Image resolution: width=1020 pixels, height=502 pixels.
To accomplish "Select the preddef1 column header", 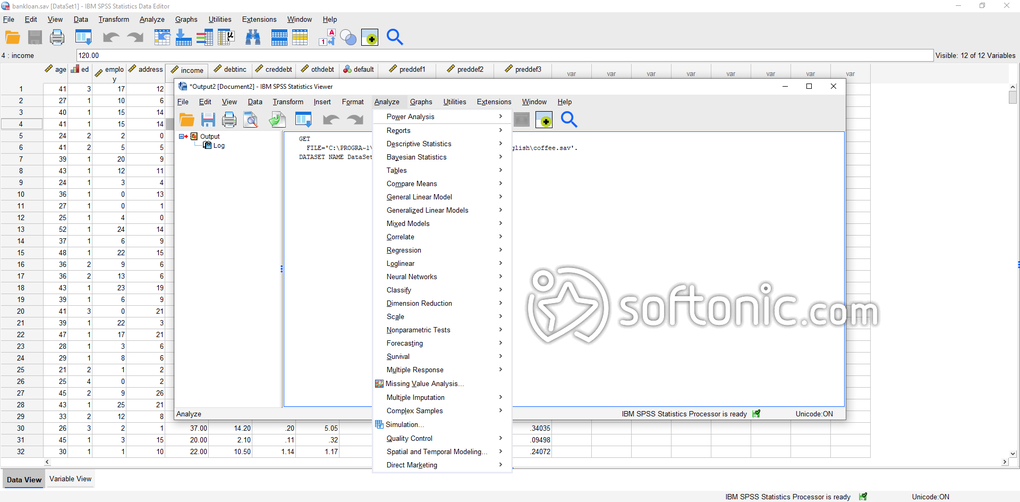I will 408,69.
